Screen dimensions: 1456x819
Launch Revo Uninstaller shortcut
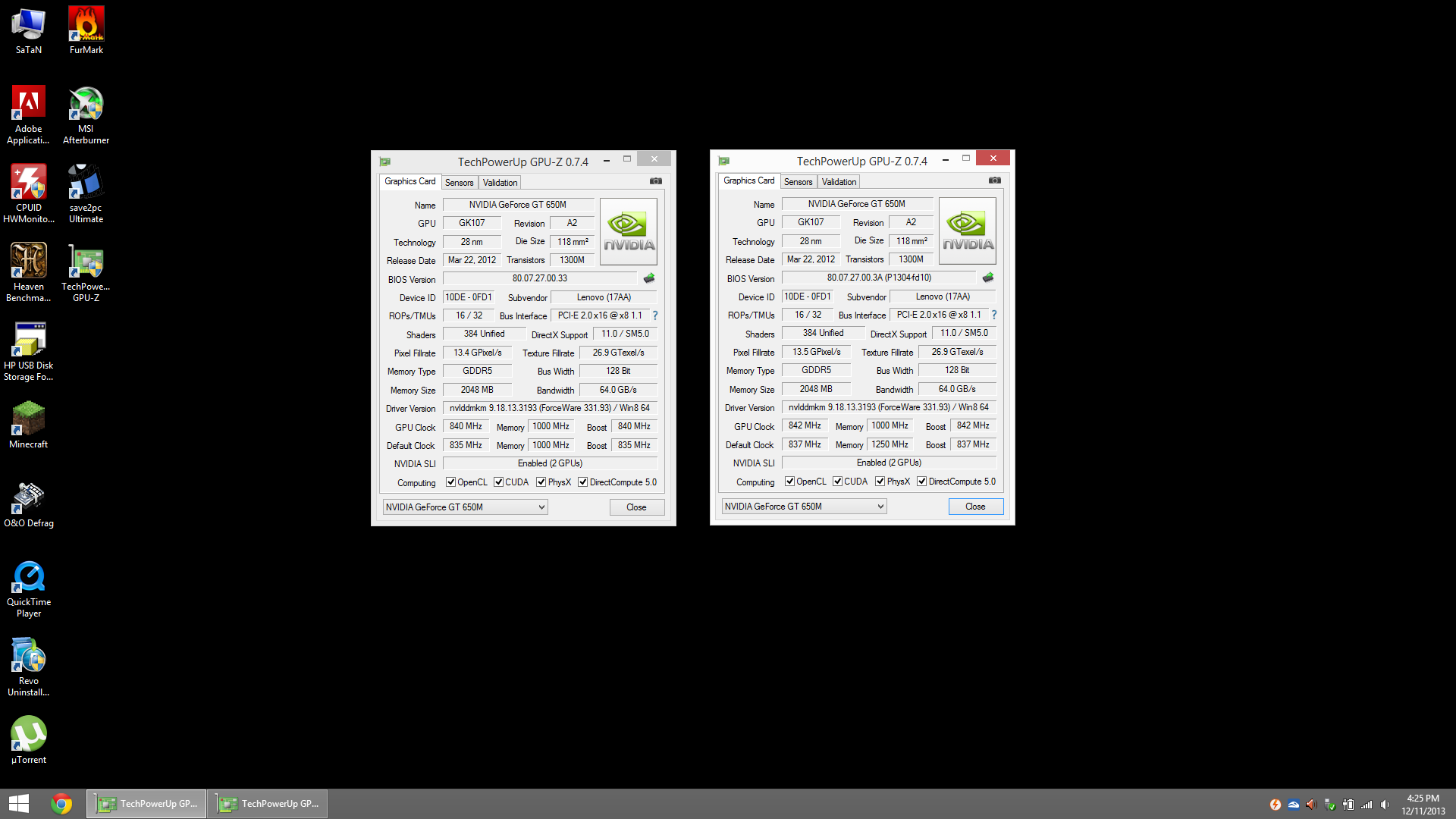click(29, 667)
